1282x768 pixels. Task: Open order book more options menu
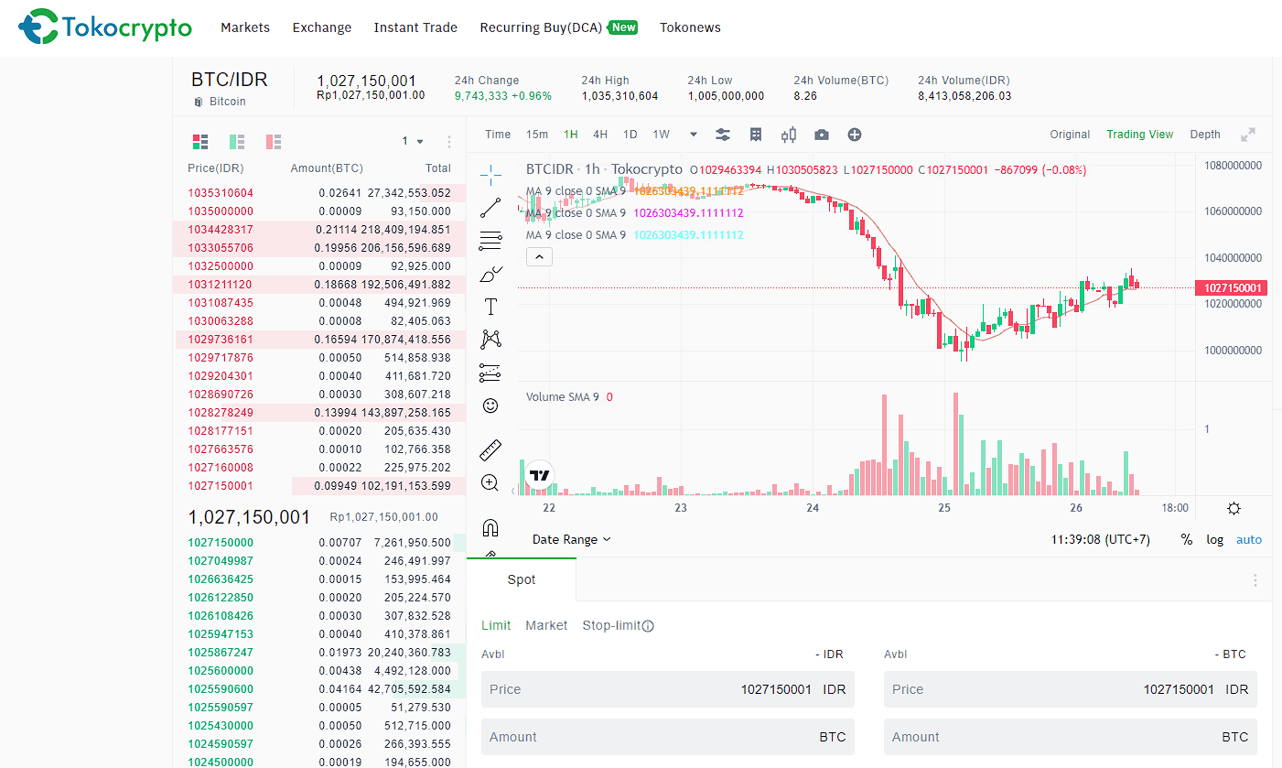[449, 142]
